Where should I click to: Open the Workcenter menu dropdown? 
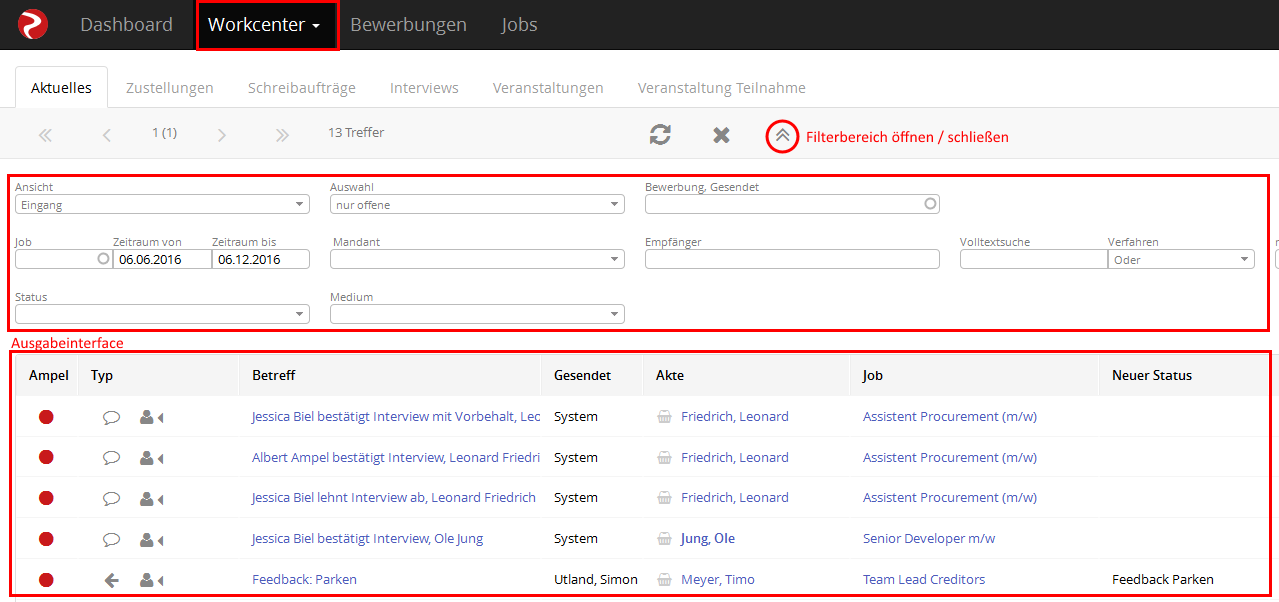(265, 25)
